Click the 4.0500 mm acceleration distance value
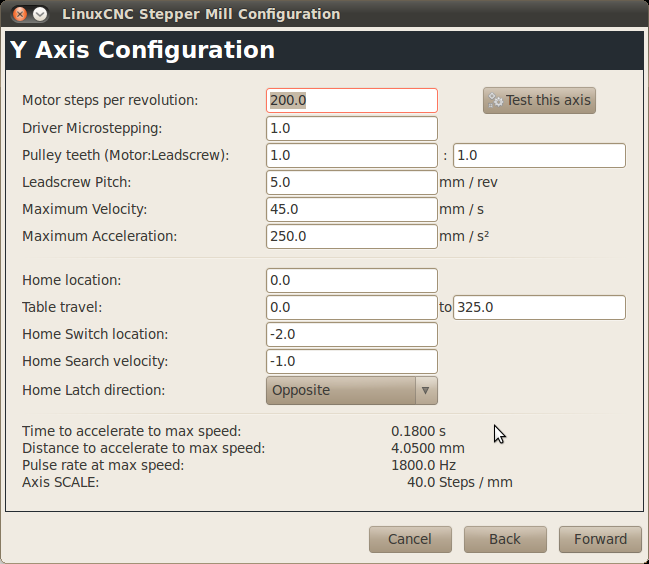Viewport: 649px width, 564px height. [x=428, y=449]
